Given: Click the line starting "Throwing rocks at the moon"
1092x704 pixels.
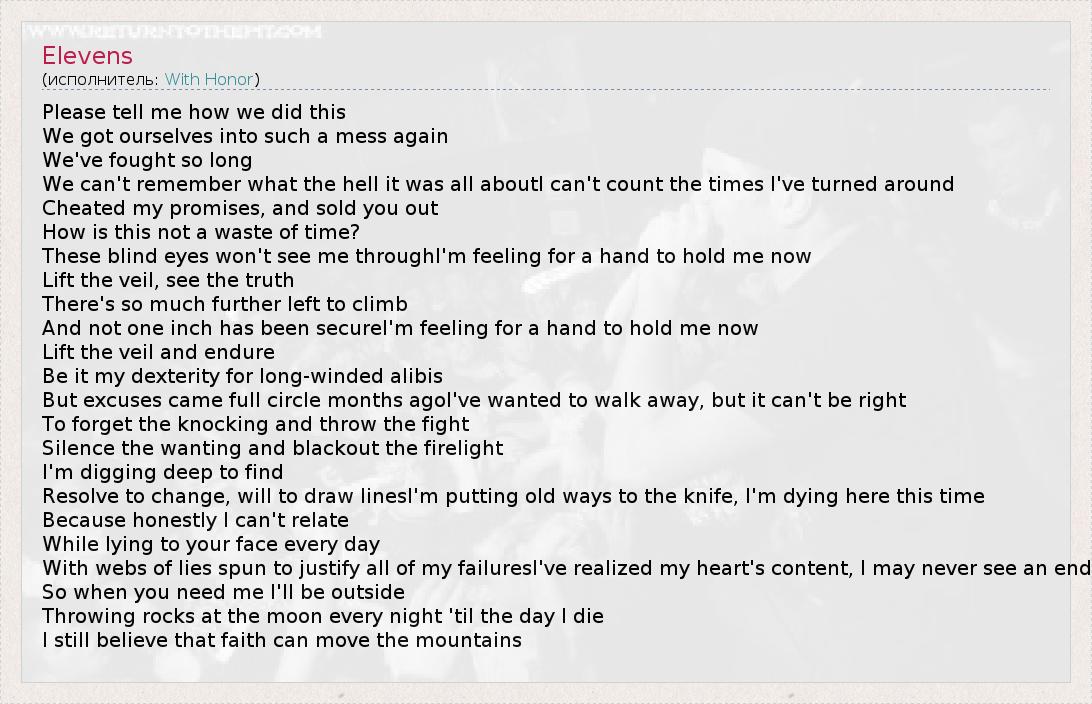Looking at the screenshot, I should click(322, 616).
